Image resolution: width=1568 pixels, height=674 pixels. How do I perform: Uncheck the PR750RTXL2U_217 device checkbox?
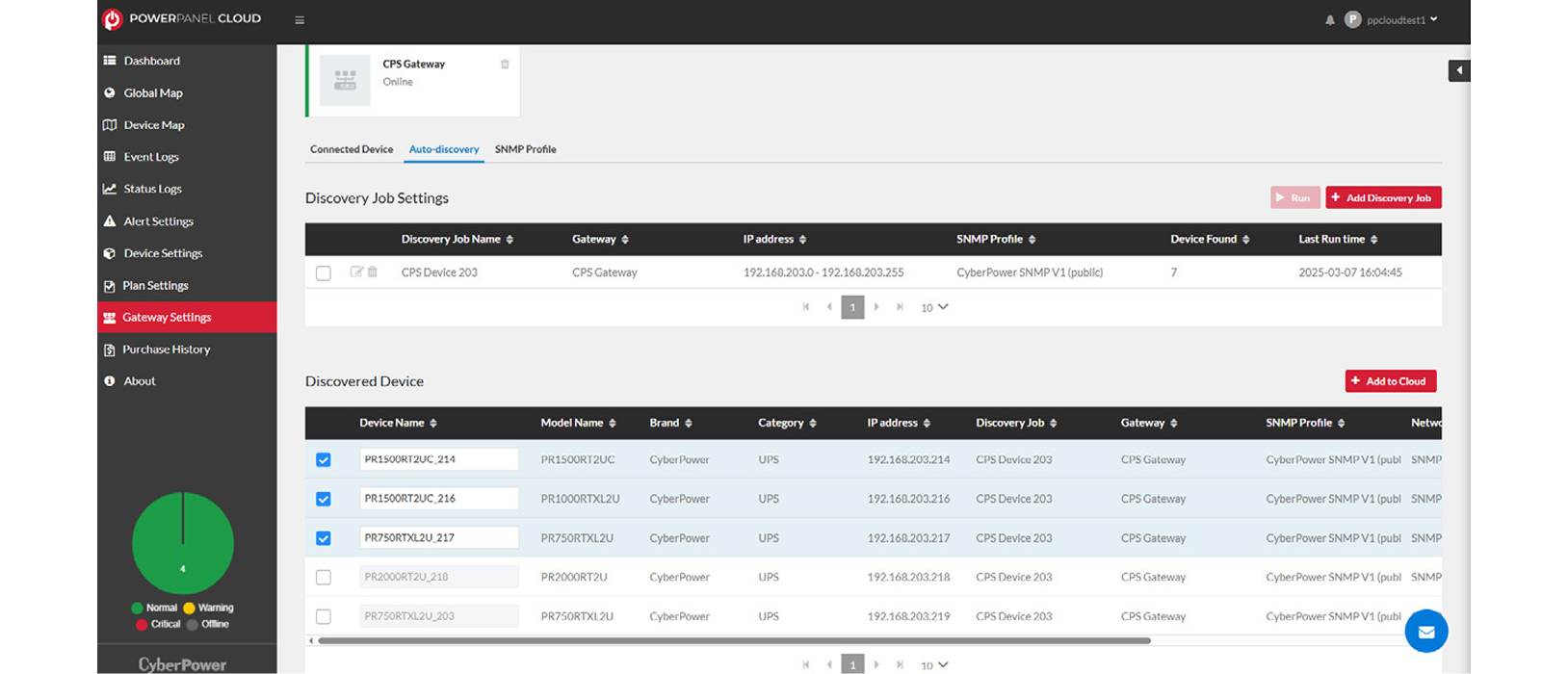point(324,539)
